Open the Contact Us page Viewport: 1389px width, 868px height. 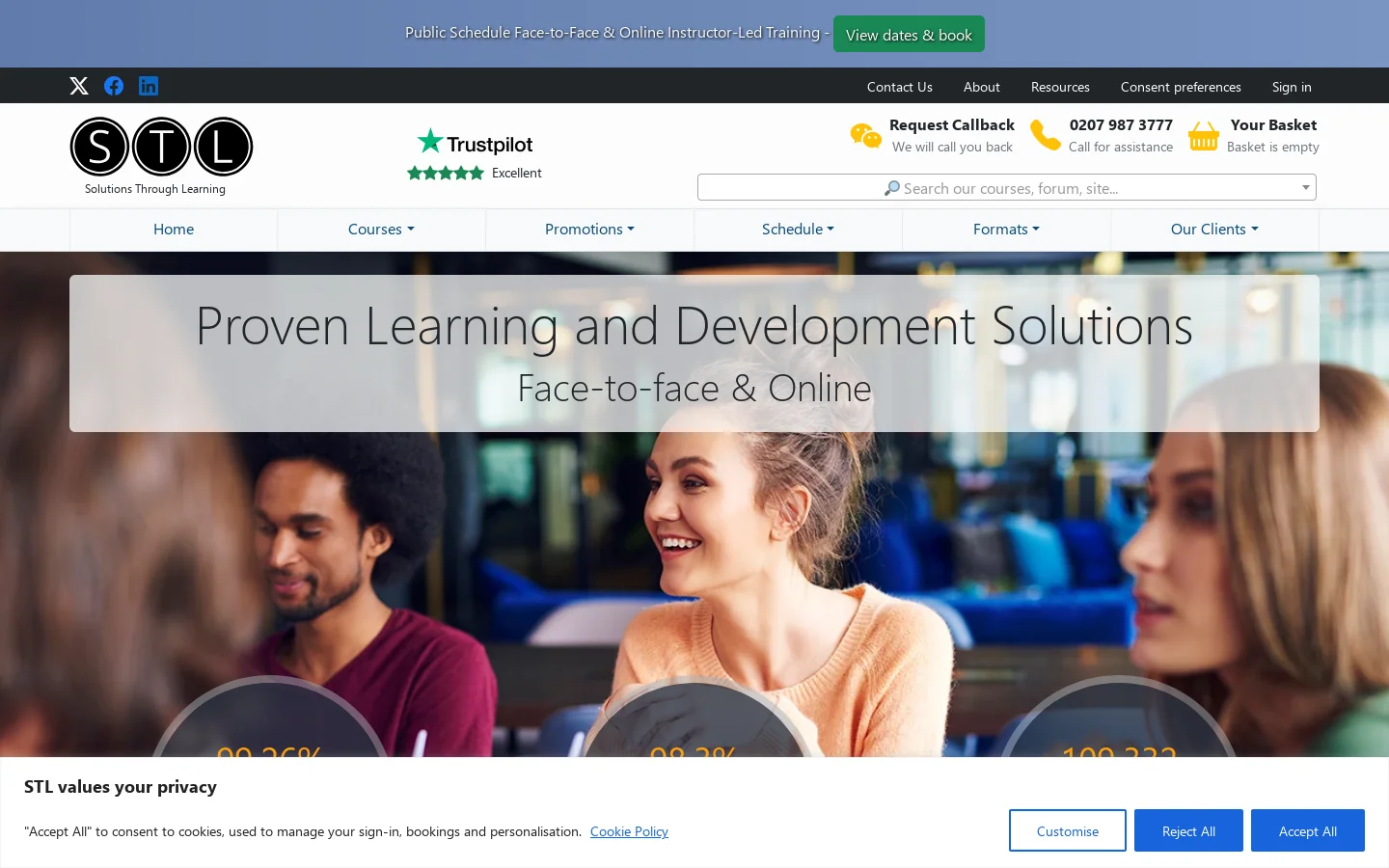pos(900,87)
